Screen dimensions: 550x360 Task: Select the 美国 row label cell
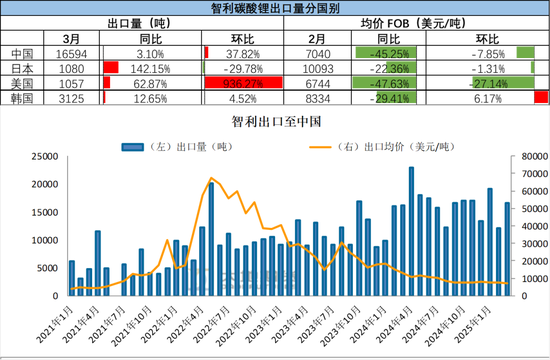click(x=22, y=84)
